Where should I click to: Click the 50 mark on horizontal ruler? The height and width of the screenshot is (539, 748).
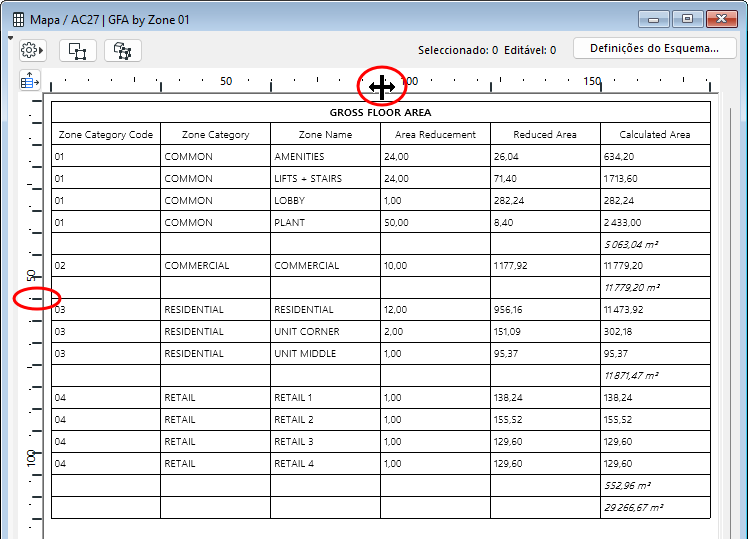226,81
